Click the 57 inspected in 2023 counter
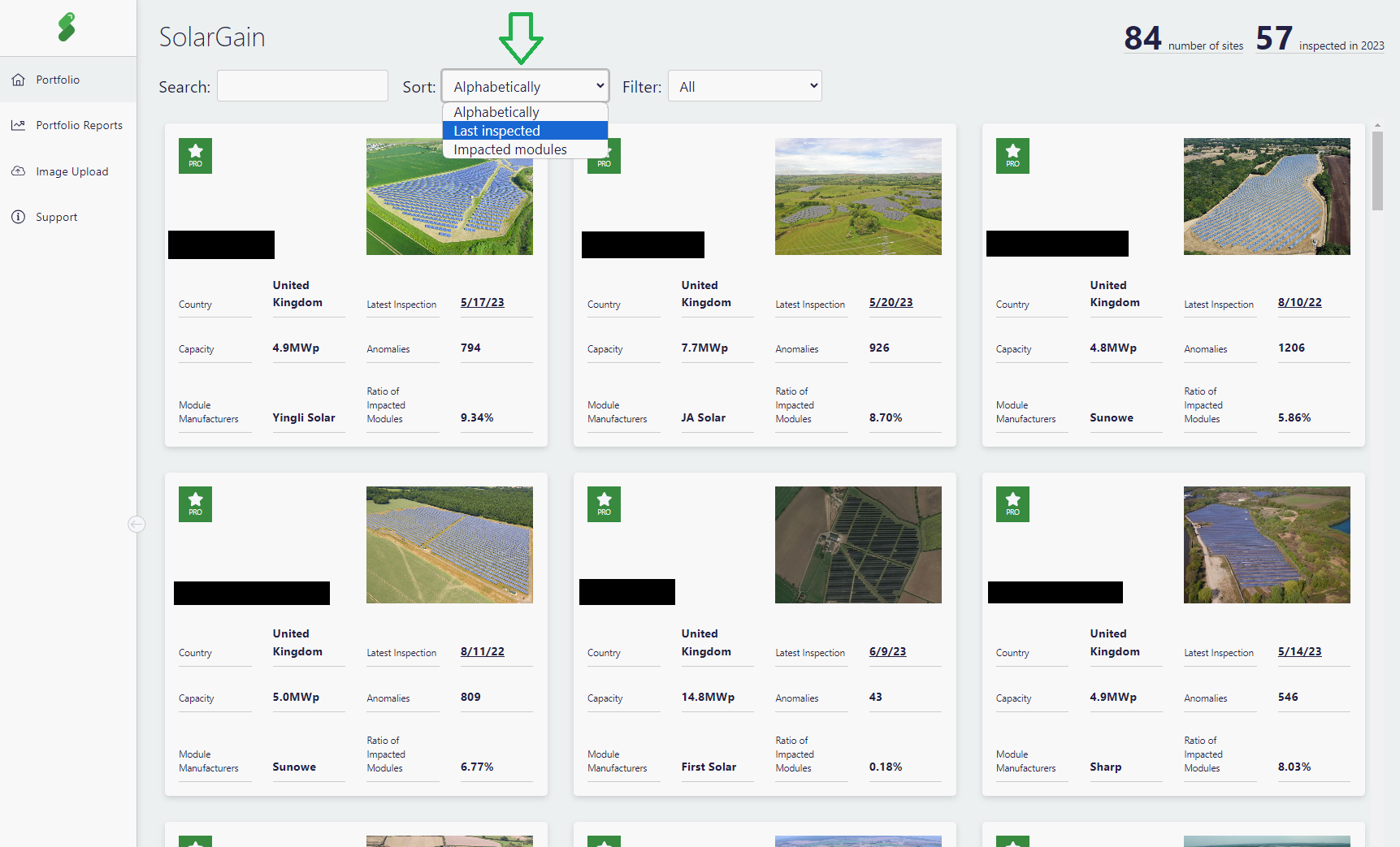This screenshot has height=847, width=1400. [1320, 38]
